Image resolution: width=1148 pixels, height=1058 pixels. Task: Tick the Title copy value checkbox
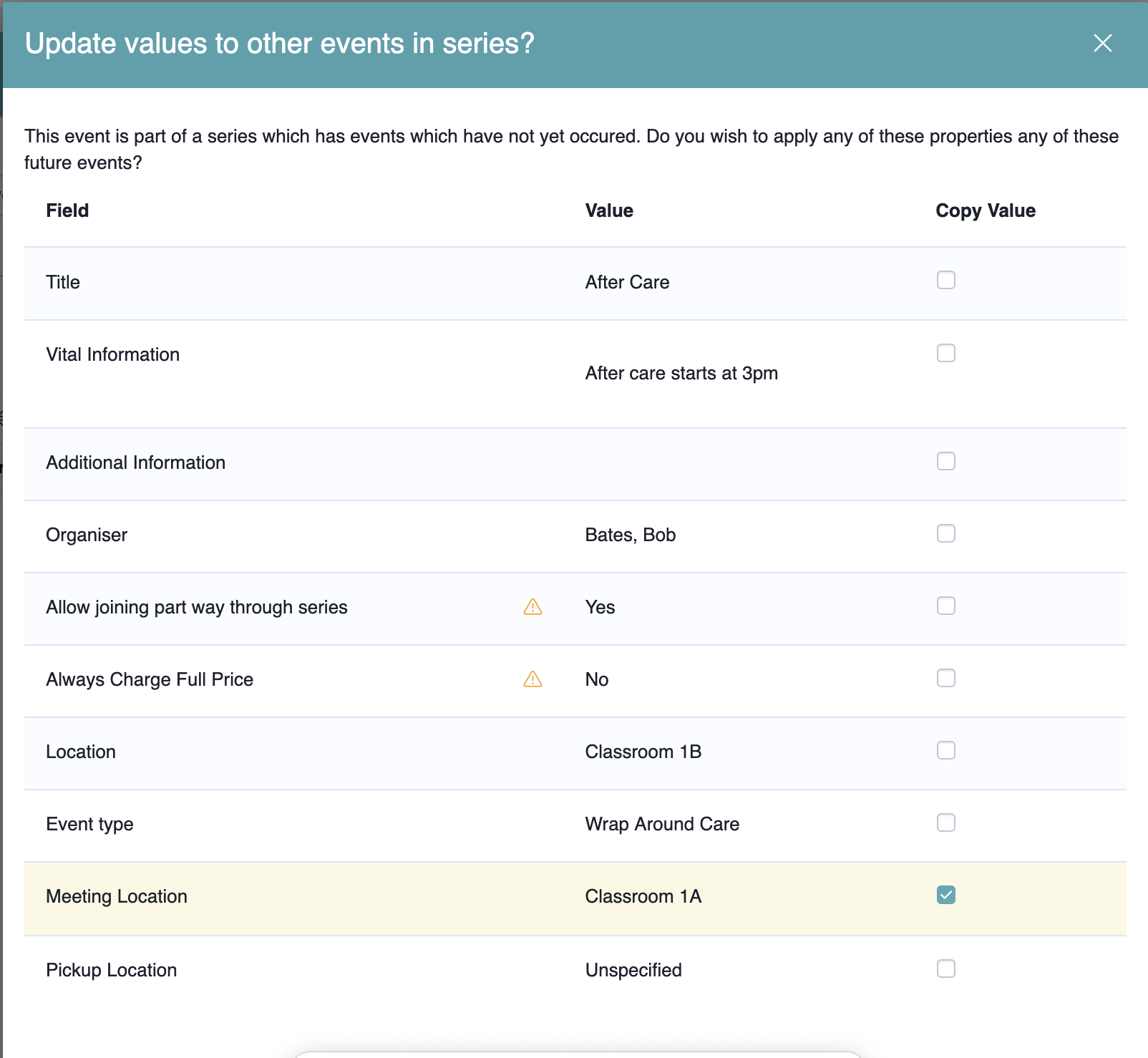coord(945,281)
